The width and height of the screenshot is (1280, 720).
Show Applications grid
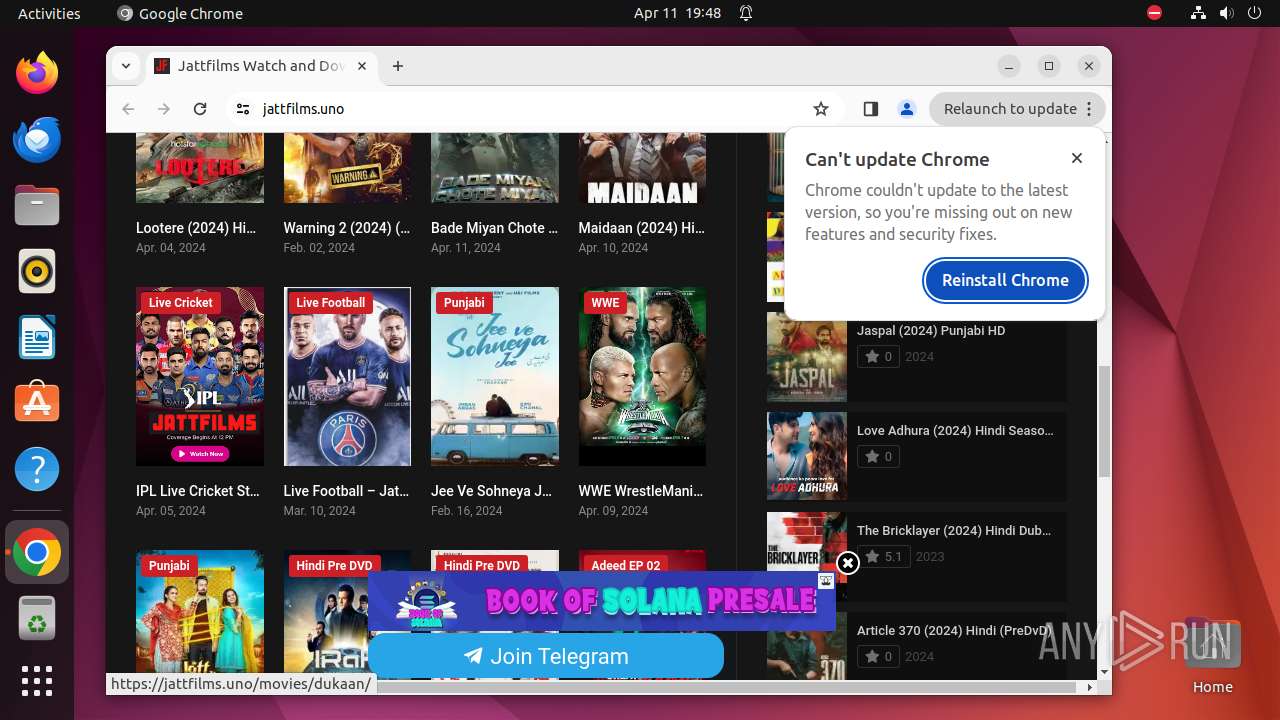(x=37, y=681)
